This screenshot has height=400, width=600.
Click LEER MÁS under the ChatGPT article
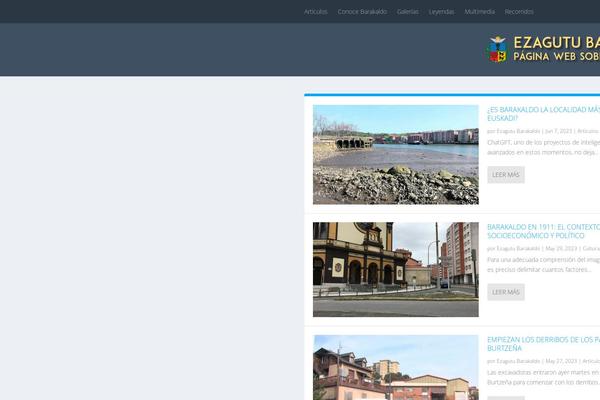pyautogui.click(x=506, y=175)
